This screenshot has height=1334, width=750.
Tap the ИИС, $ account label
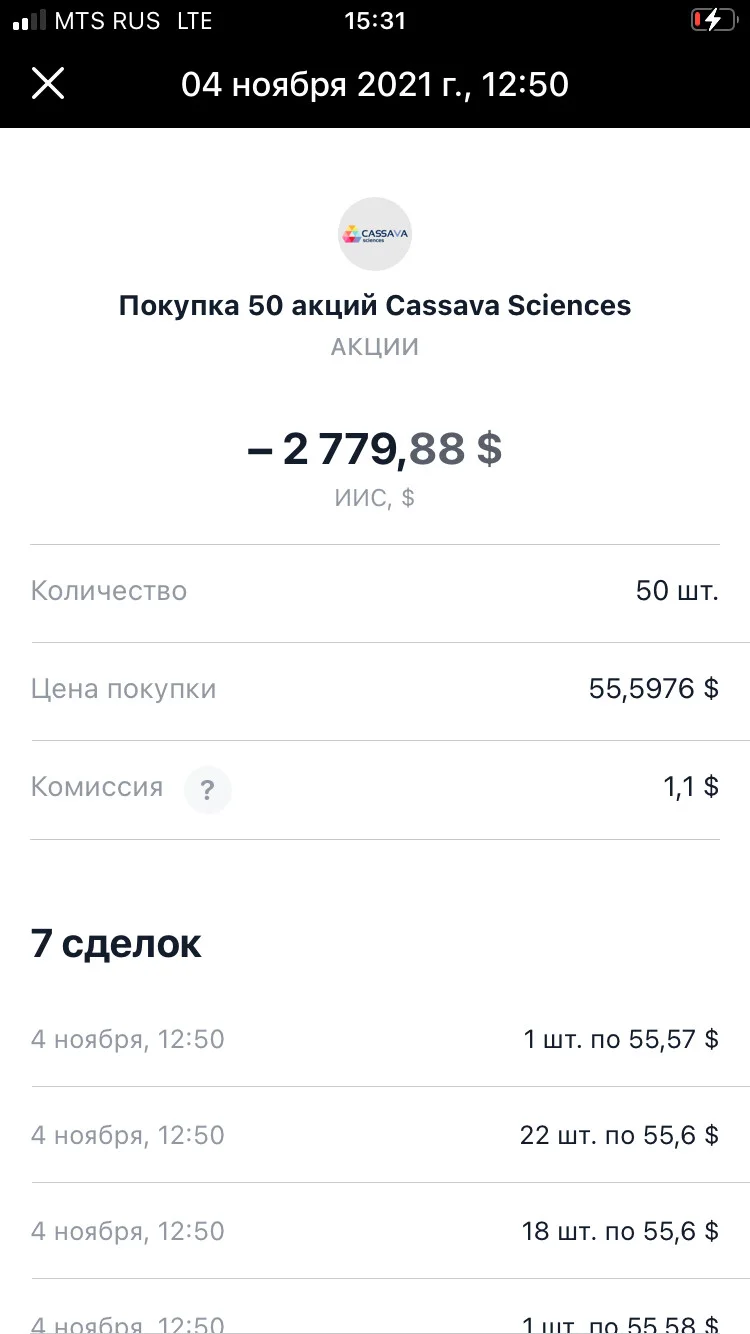point(375,498)
